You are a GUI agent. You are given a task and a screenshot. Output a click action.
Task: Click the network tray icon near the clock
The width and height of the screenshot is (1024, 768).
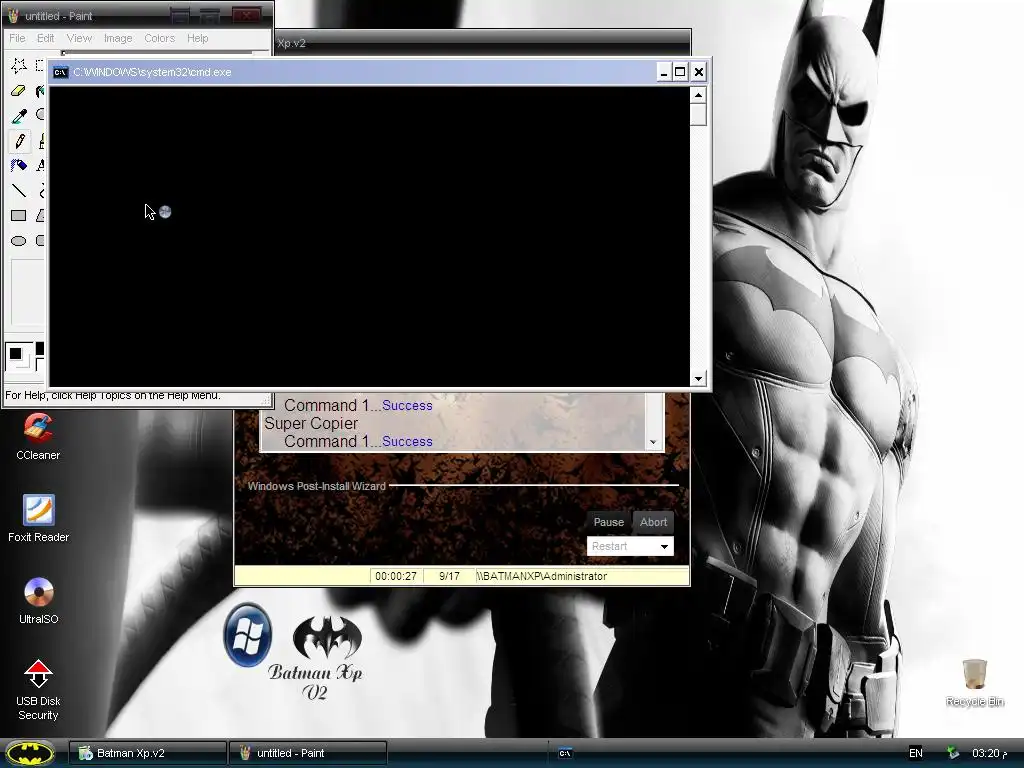click(x=953, y=753)
